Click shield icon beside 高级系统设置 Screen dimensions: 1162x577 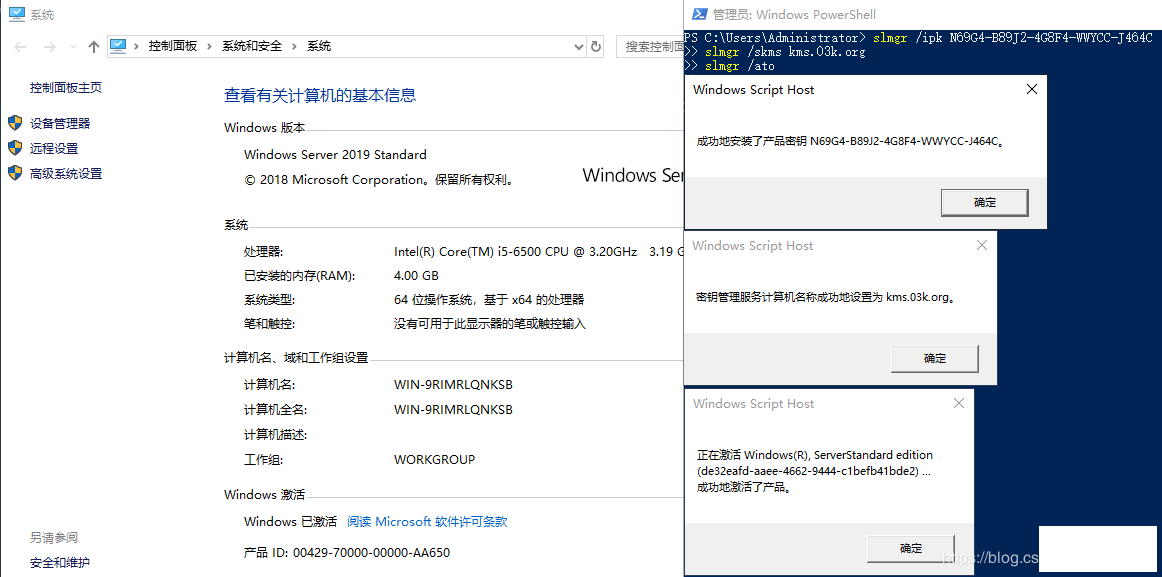[16, 173]
